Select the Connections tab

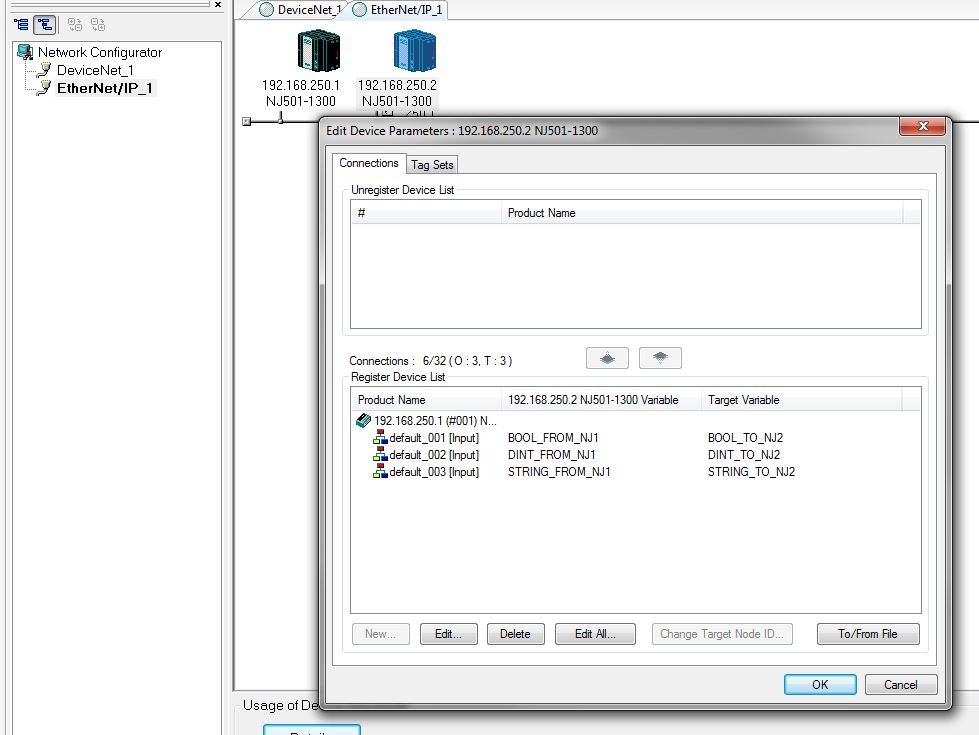coord(368,163)
